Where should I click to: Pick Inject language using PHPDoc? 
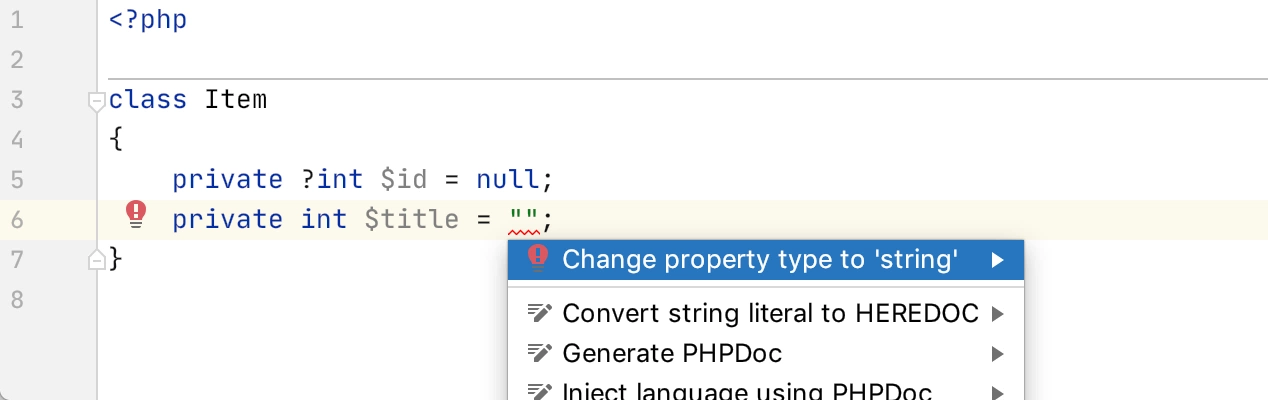pos(766,390)
